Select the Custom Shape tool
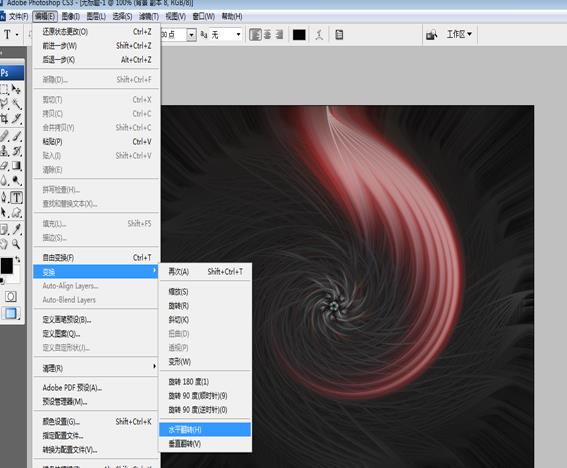 (16, 212)
